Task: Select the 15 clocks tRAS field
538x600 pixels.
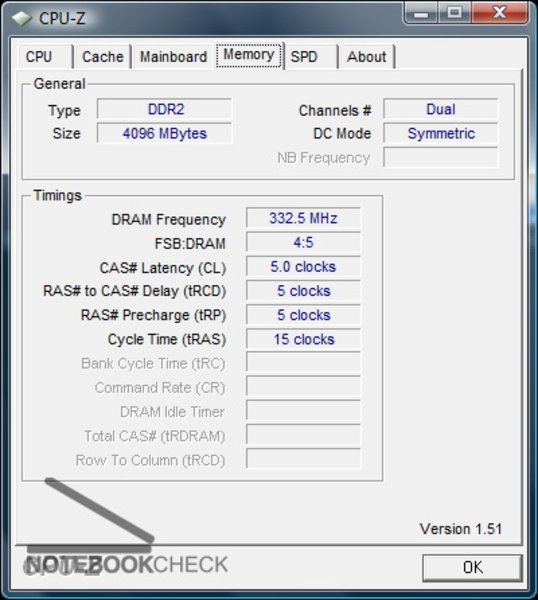Action: coord(303,339)
